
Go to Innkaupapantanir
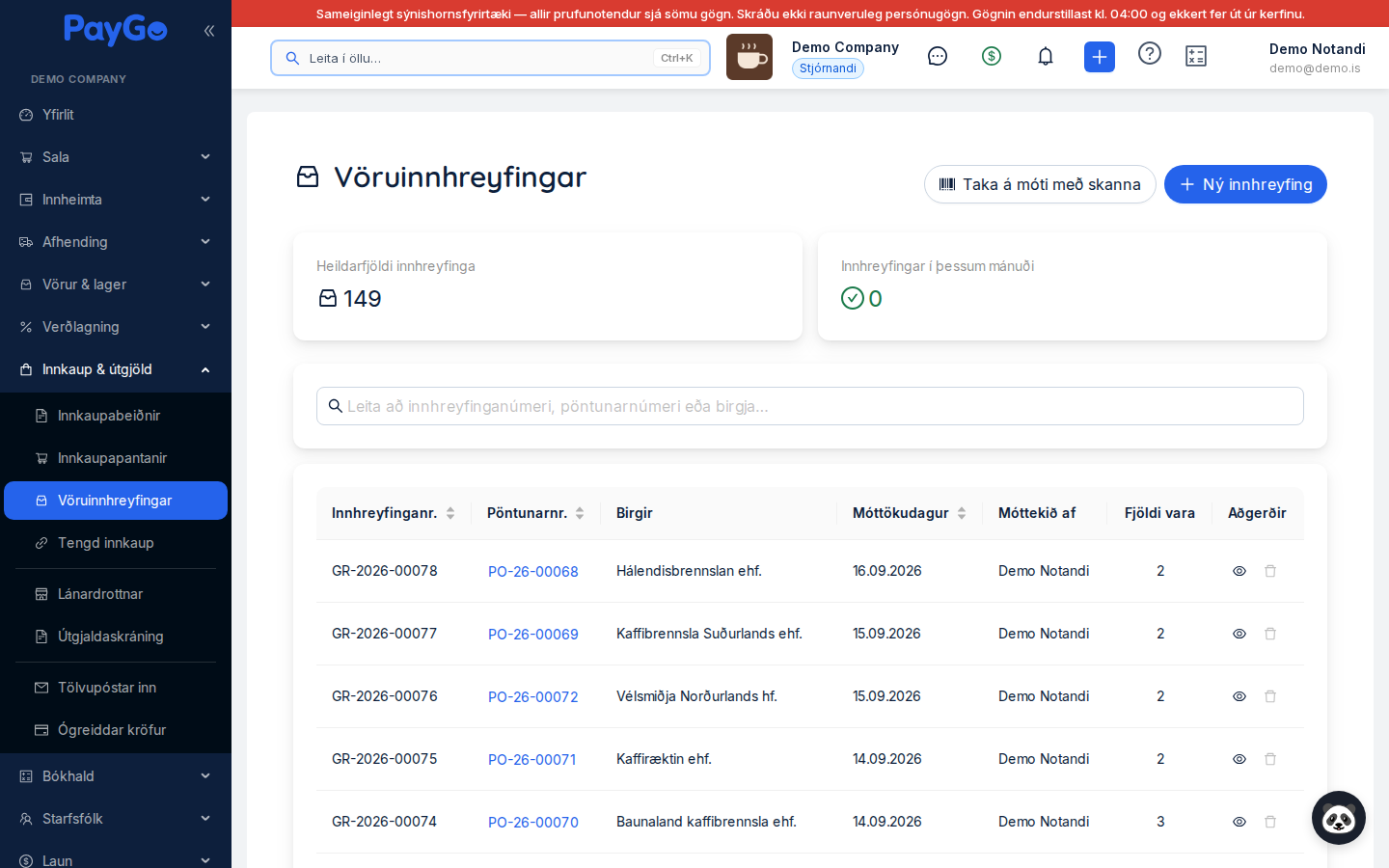pyautogui.click(x=116, y=458)
